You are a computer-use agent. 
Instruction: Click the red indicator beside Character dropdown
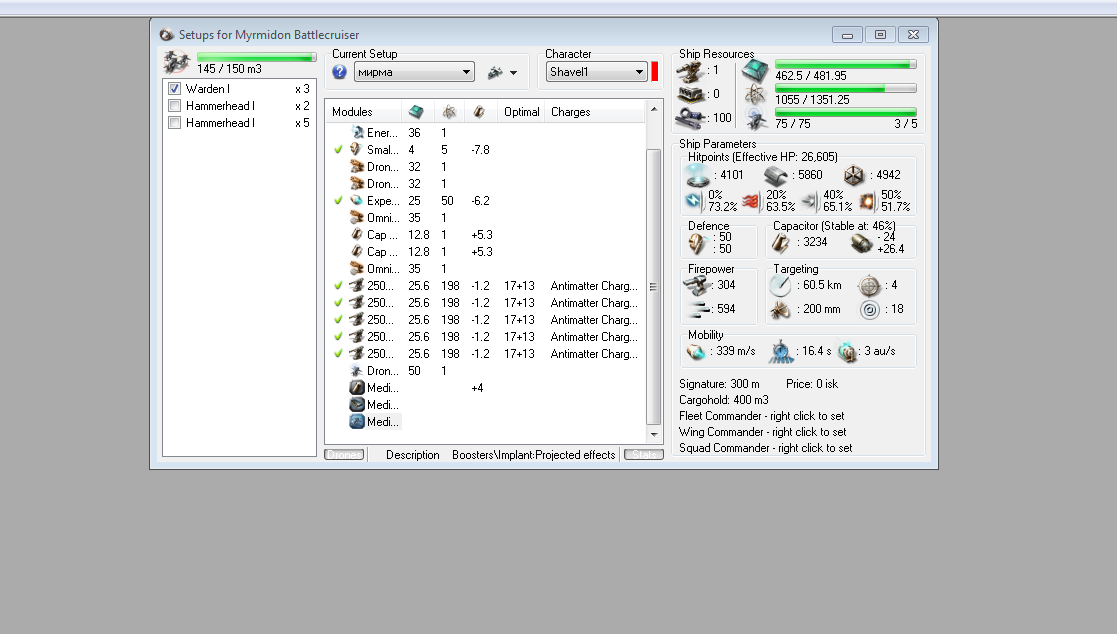pos(655,72)
